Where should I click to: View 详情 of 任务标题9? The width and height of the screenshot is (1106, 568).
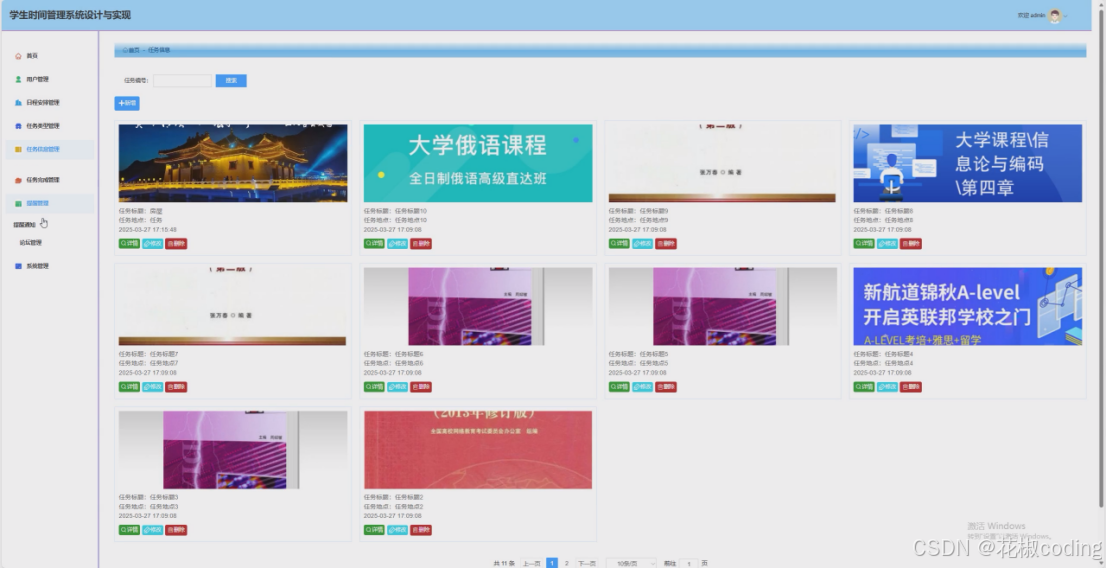click(619, 243)
